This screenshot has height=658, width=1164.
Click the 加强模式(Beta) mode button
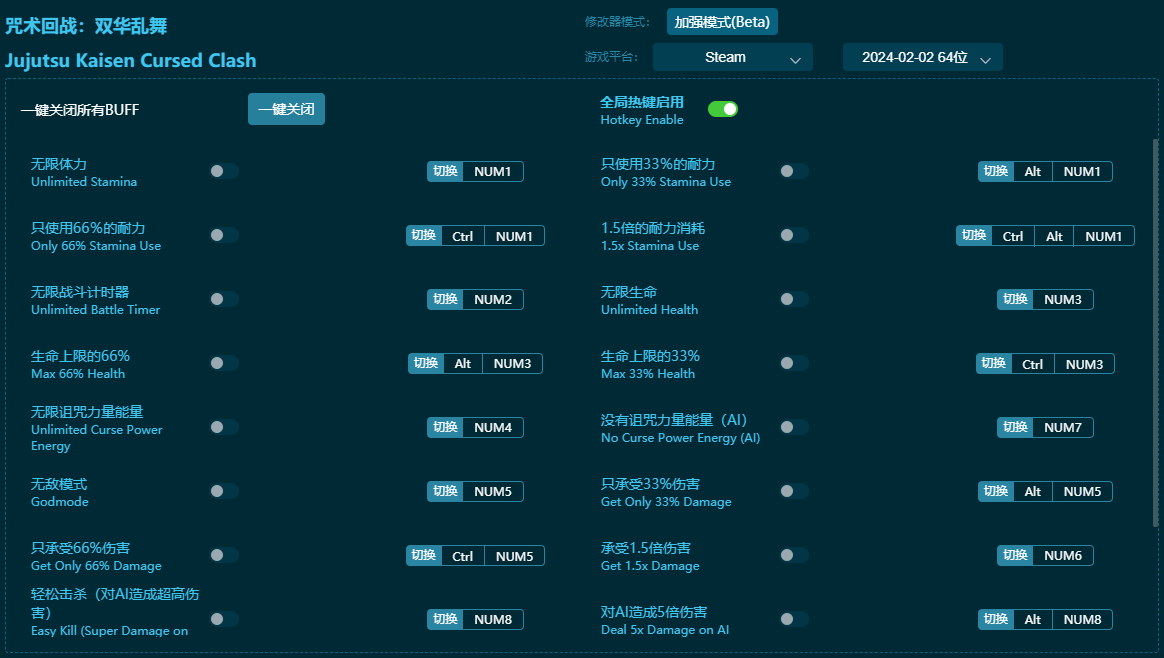[x=722, y=22]
